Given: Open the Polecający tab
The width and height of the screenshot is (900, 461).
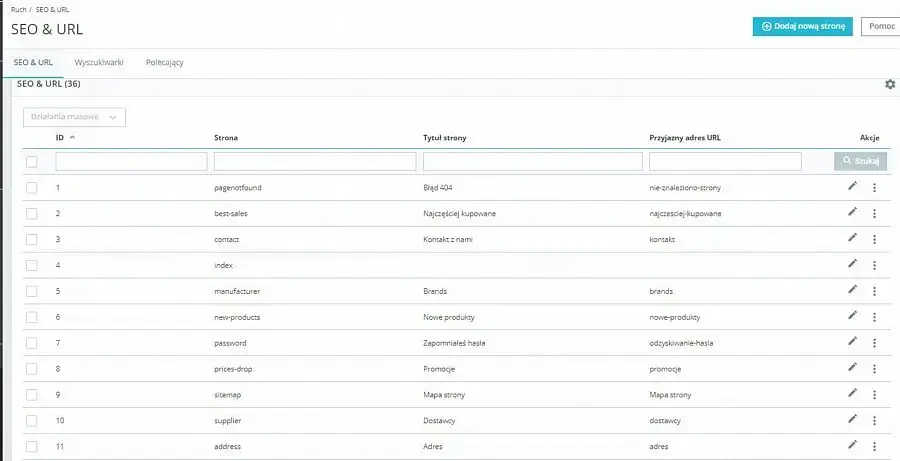Looking at the screenshot, I should (164, 62).
